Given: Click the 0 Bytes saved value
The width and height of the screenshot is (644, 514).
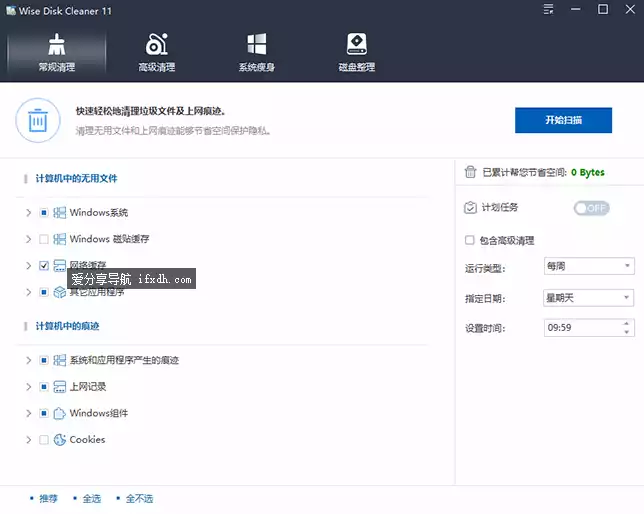Looking at the screenshot, I should click(588, 172).
